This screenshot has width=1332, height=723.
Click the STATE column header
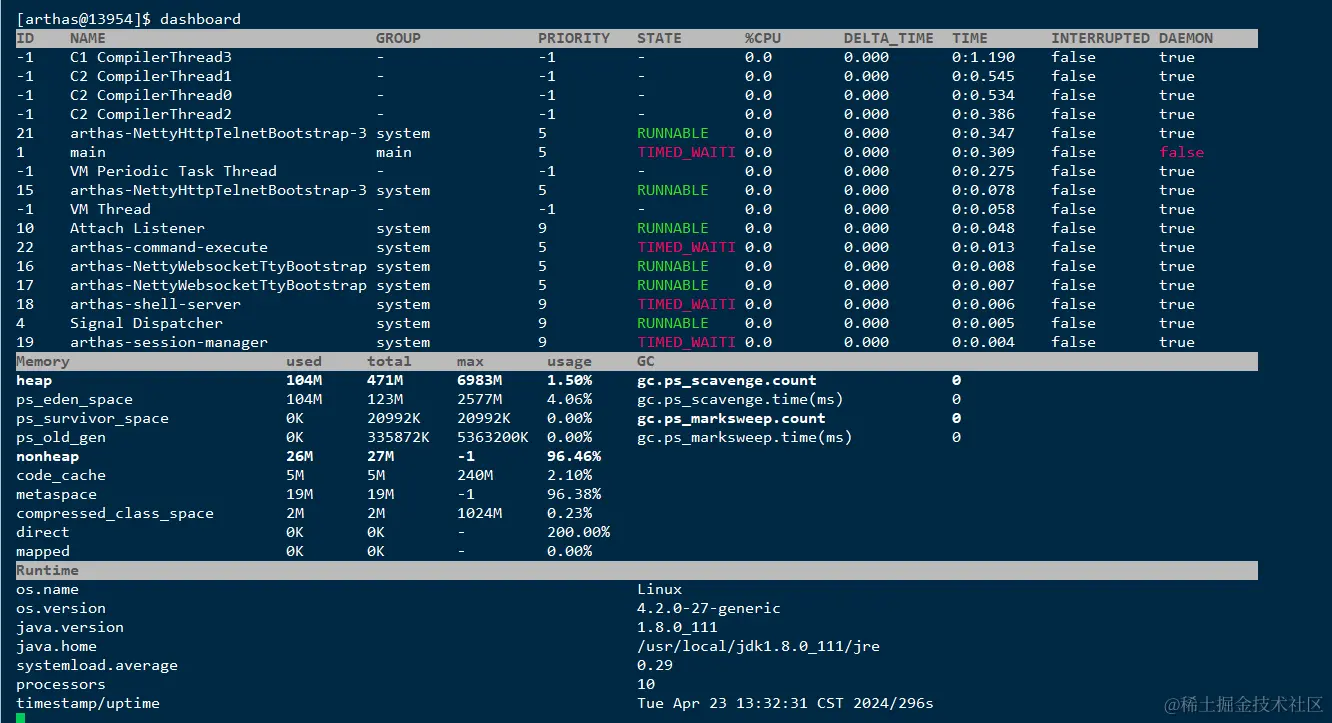point(659,38)
